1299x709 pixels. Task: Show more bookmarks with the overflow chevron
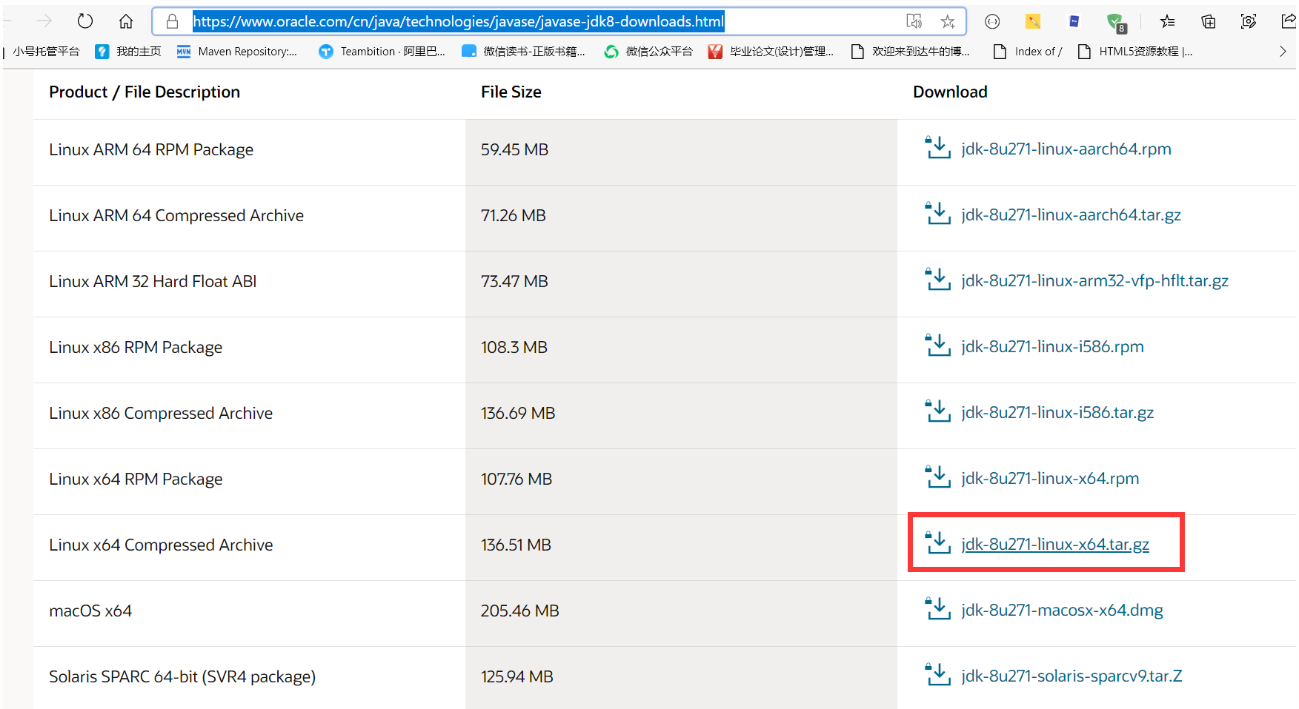pos(1283,52)
